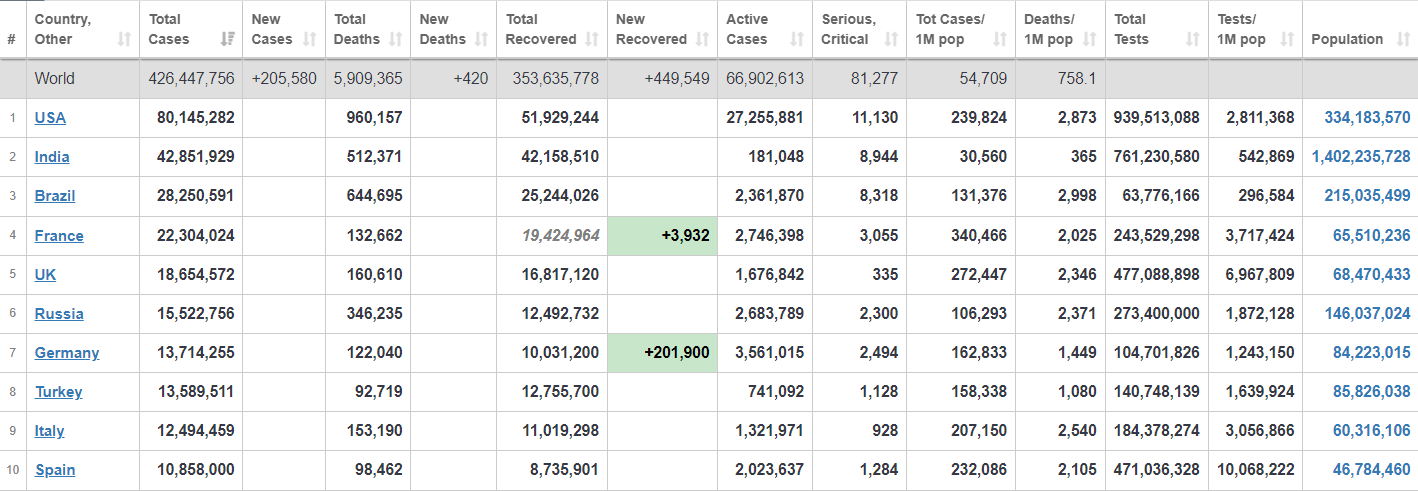
Task: Select World new cases +205,580
Action: click(284, 78)
